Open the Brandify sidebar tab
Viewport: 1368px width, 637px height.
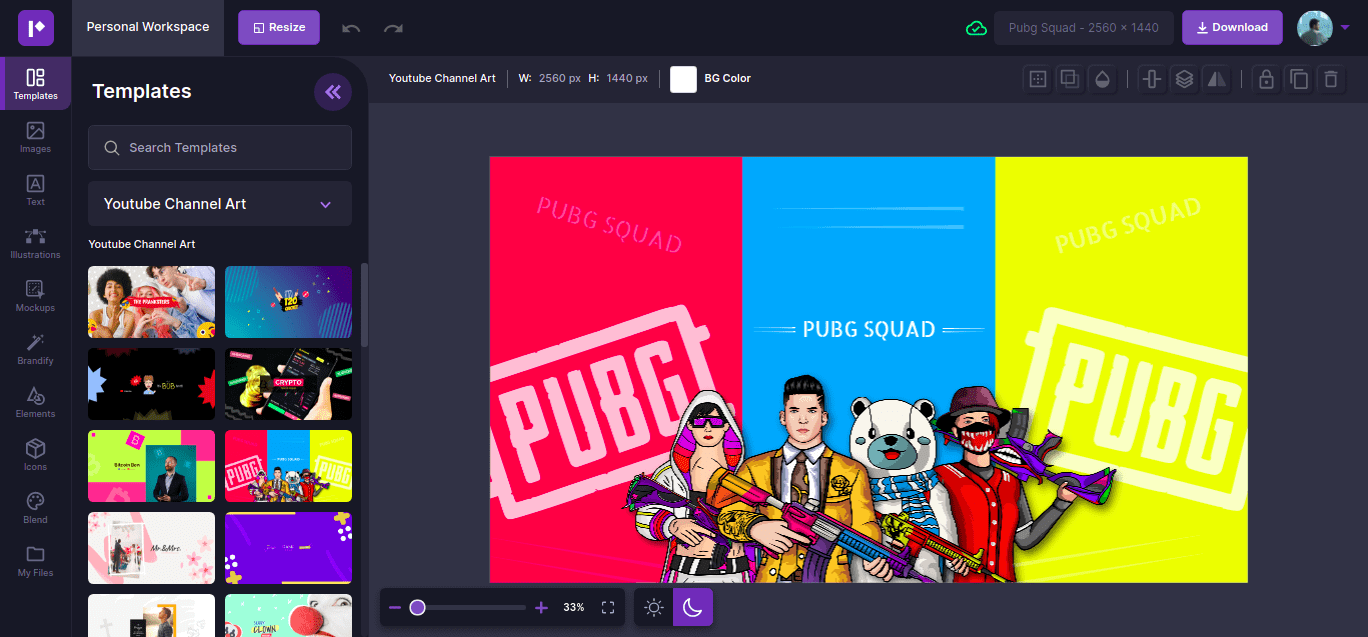(35, 349)
